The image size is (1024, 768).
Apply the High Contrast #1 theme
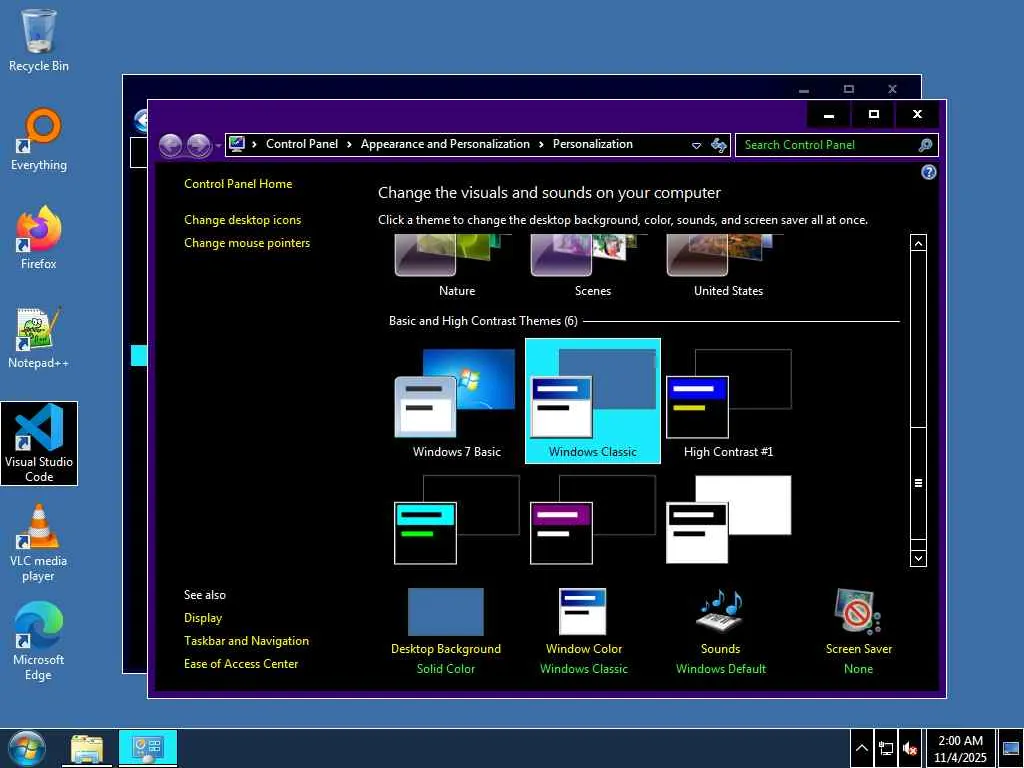728,402
